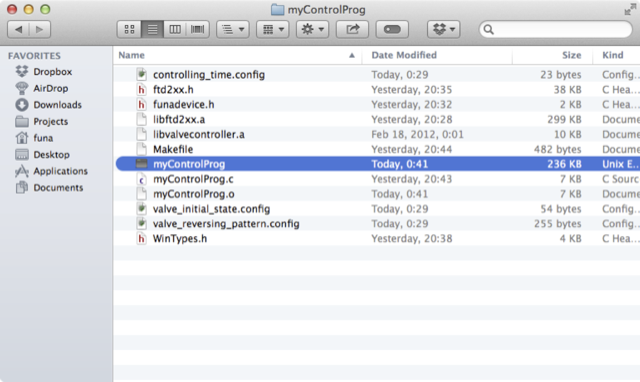This screenshot has height=382, width=640.
Task: Open the Dropbox toolbar dropdown
Action: (444, 29)
